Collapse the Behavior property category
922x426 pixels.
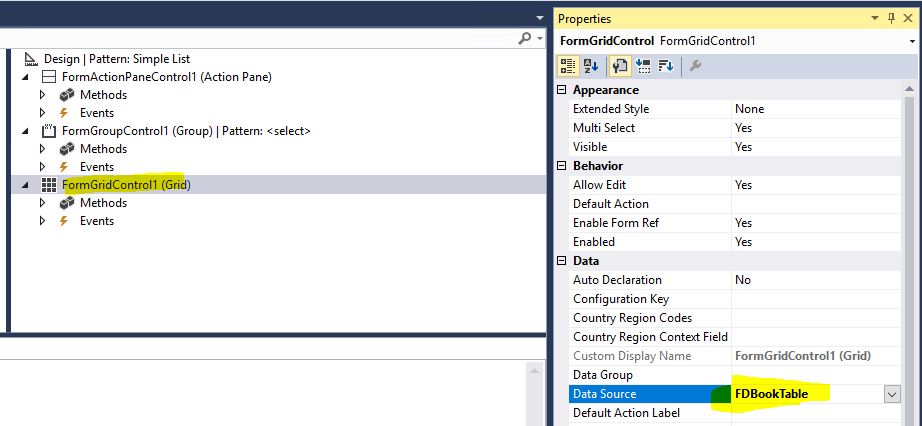561,166
